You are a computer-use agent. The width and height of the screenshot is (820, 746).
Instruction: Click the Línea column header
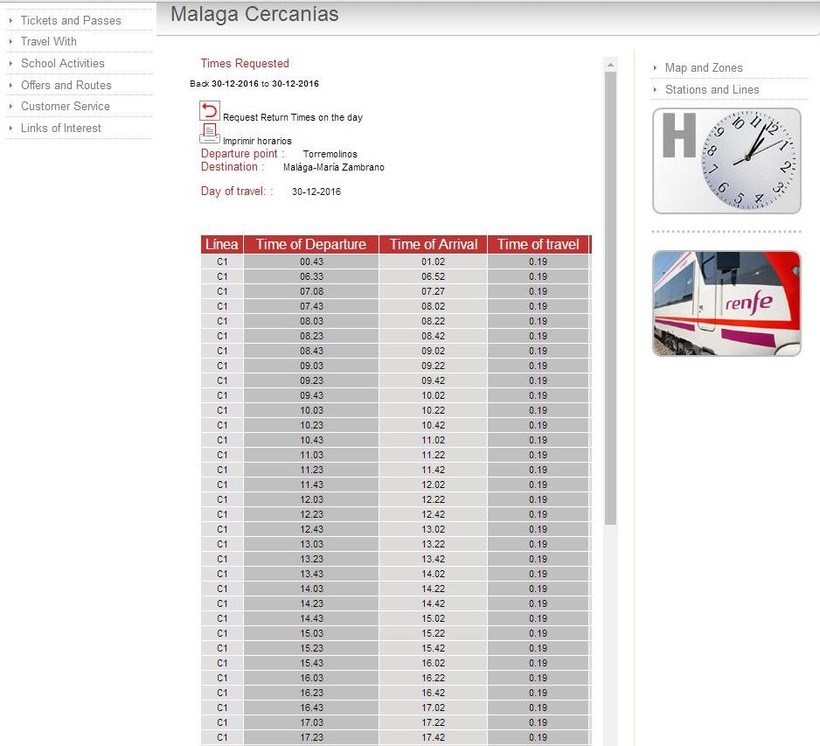coord(222,244)
